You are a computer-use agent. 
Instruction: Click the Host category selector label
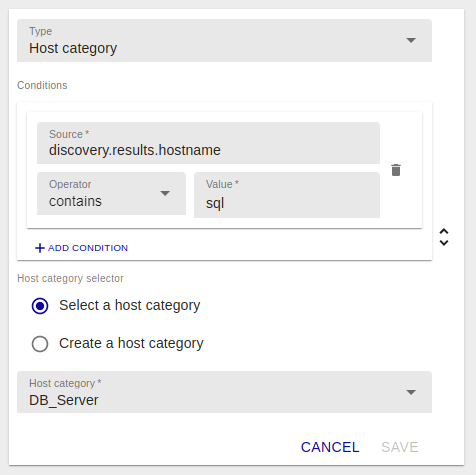pyautogui.click(x=70, y=278)
